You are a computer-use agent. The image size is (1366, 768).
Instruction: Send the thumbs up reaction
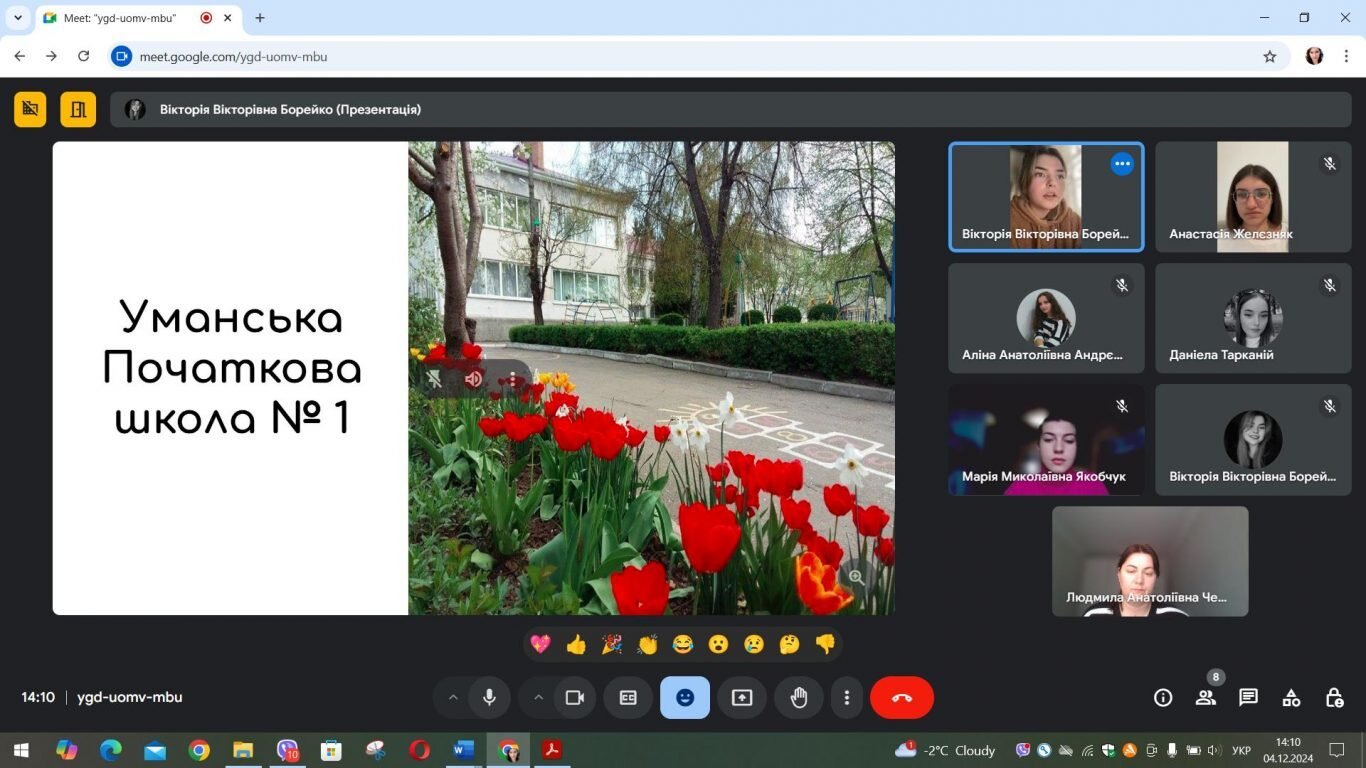[576, 645]
